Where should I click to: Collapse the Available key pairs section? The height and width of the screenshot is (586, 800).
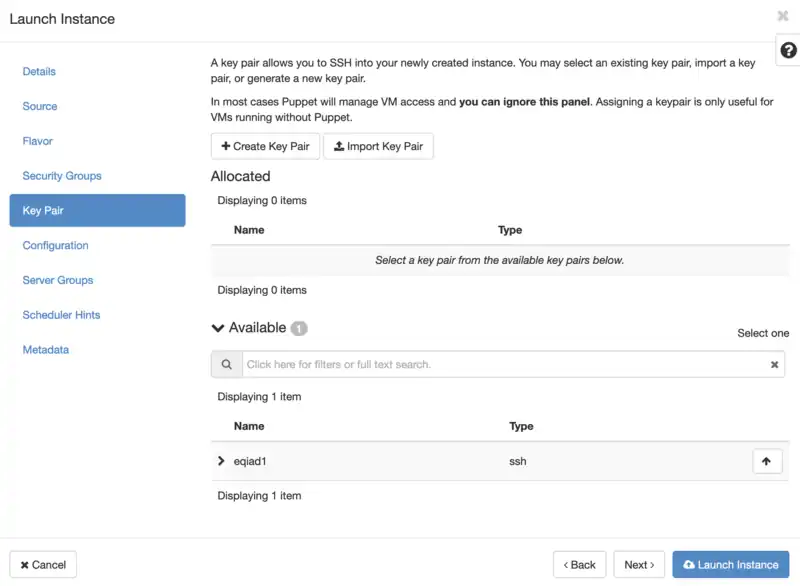218,327
